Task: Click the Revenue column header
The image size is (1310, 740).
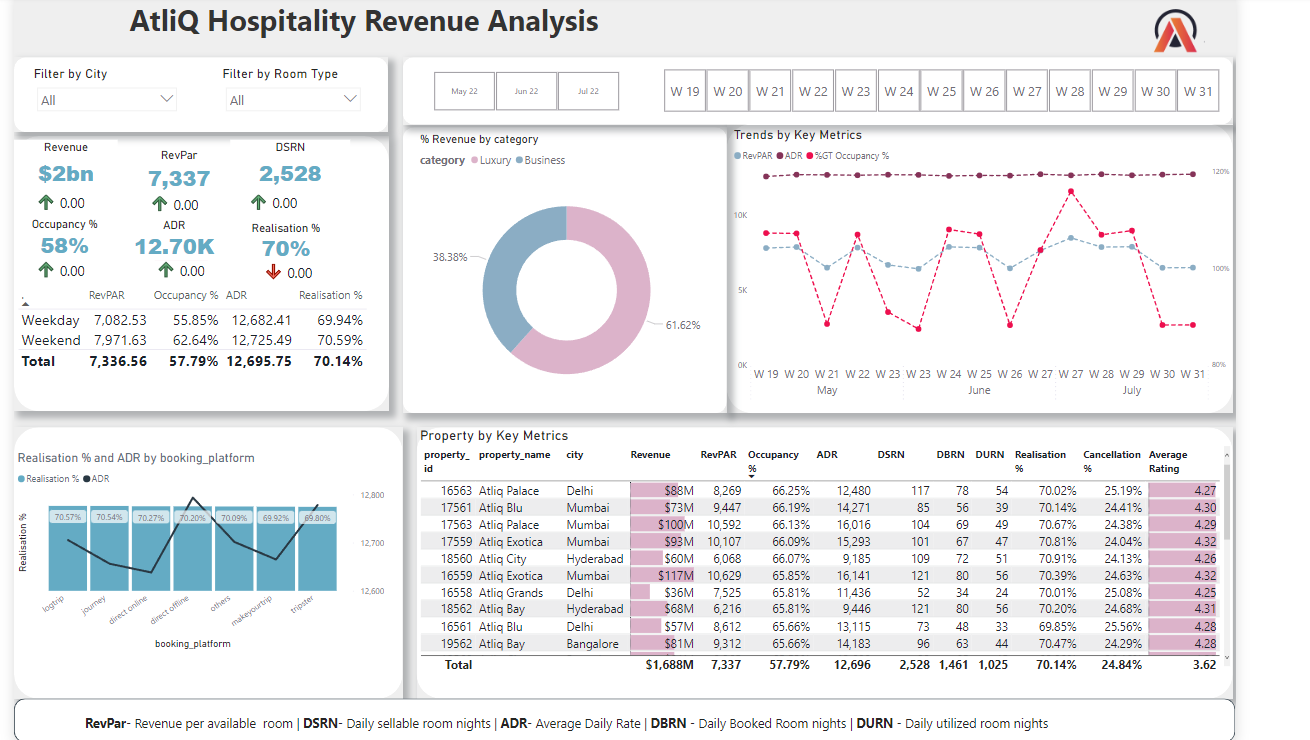Action: 650,455
